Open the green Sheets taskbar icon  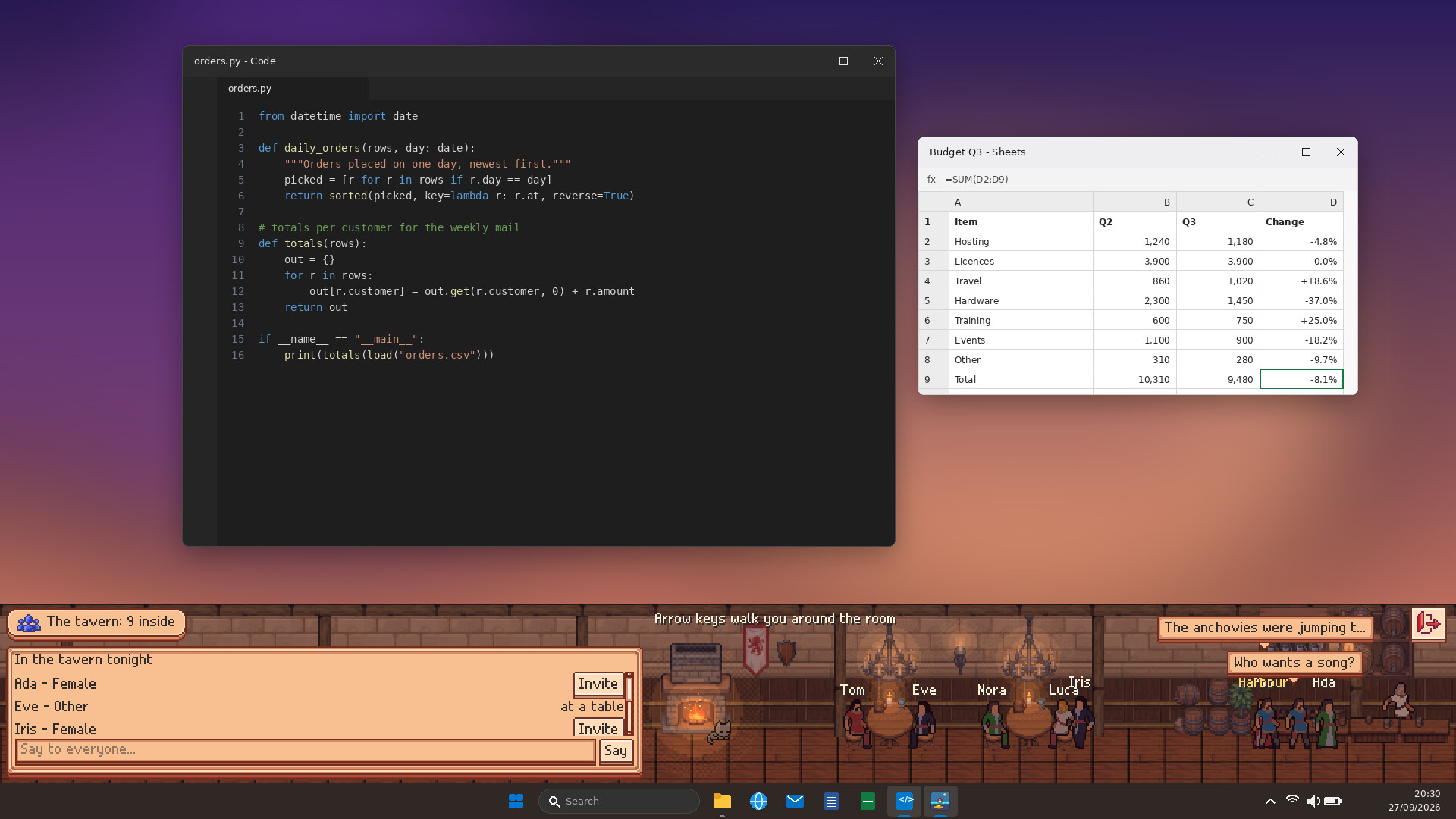(868, 801)
